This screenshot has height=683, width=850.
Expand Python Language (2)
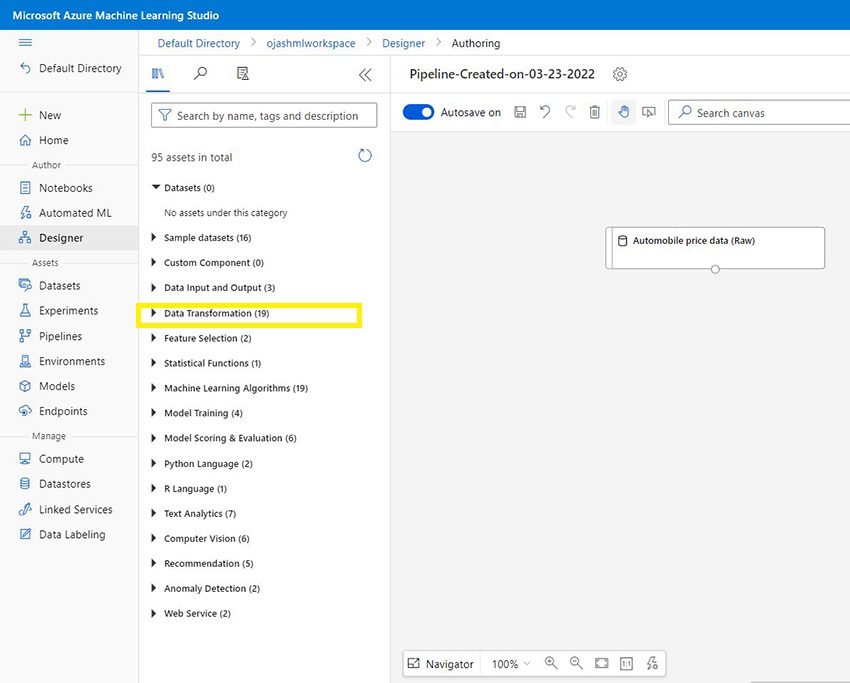[x=154, y=463]
